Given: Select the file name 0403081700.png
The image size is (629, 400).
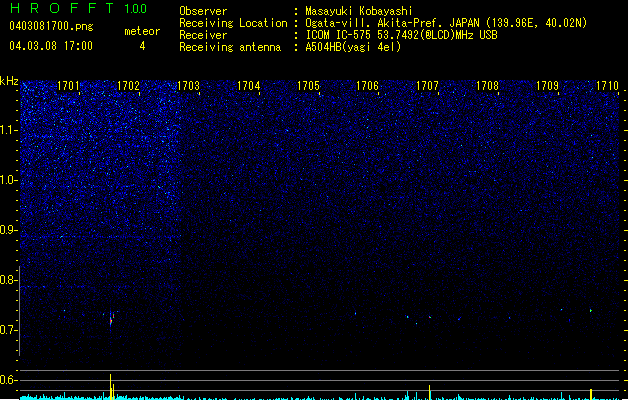Looking at the screenshot, I should [x=51, y=26].
